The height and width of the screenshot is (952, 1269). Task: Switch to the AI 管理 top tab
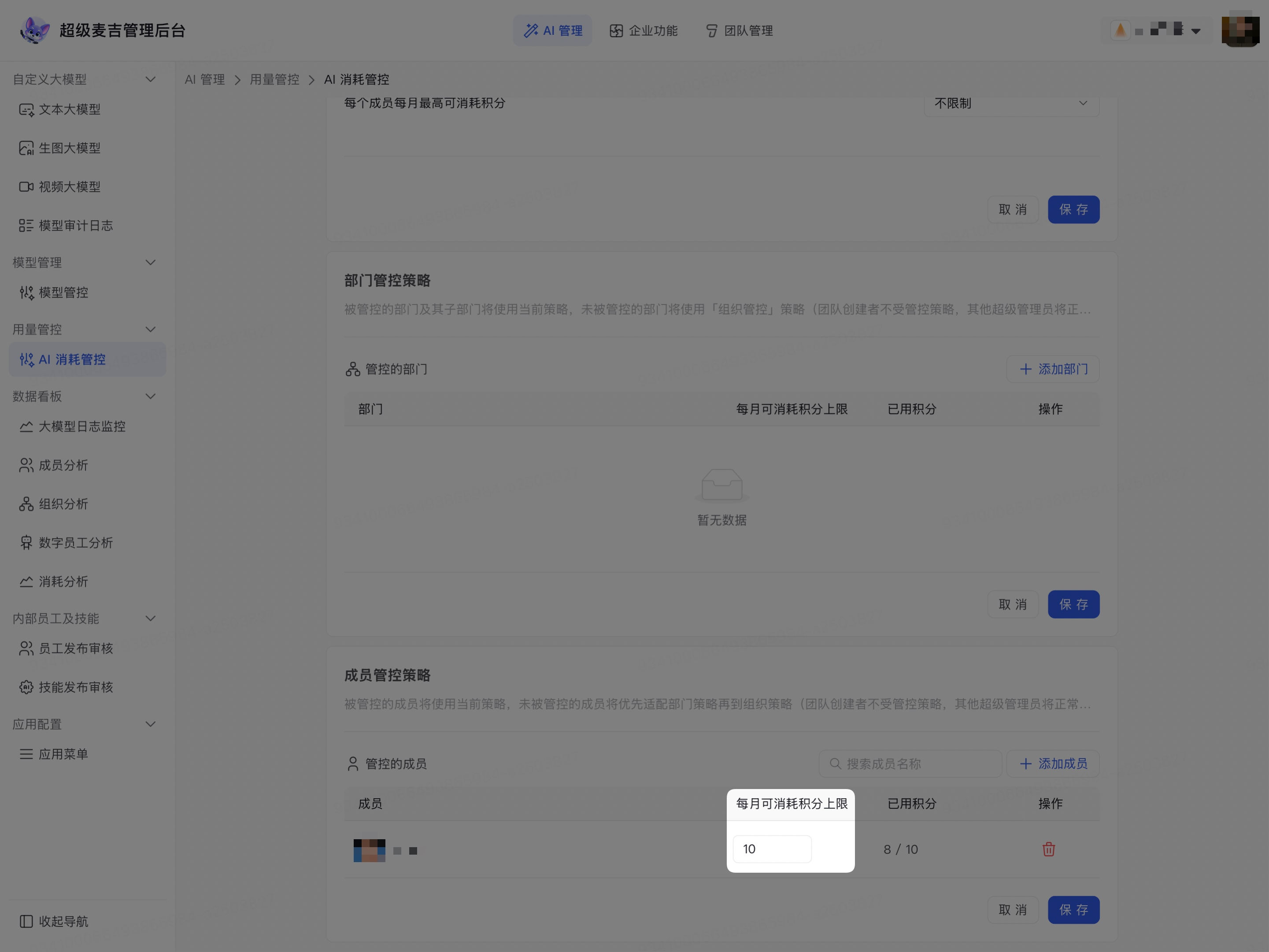[552, 30]
